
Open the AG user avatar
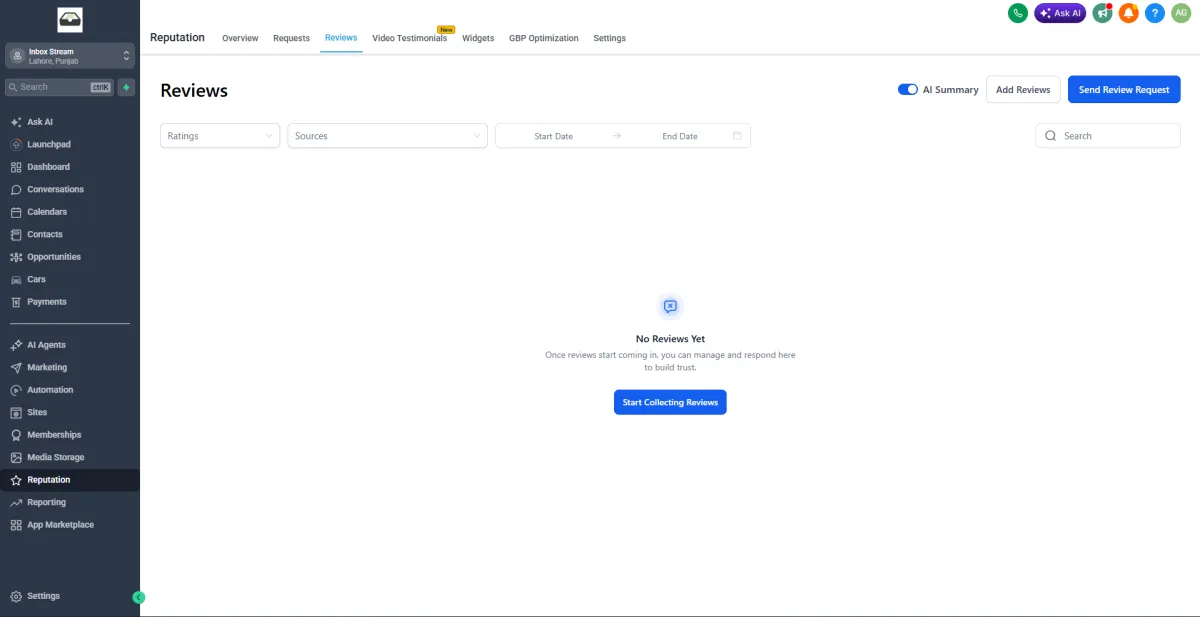(1181, 13)
